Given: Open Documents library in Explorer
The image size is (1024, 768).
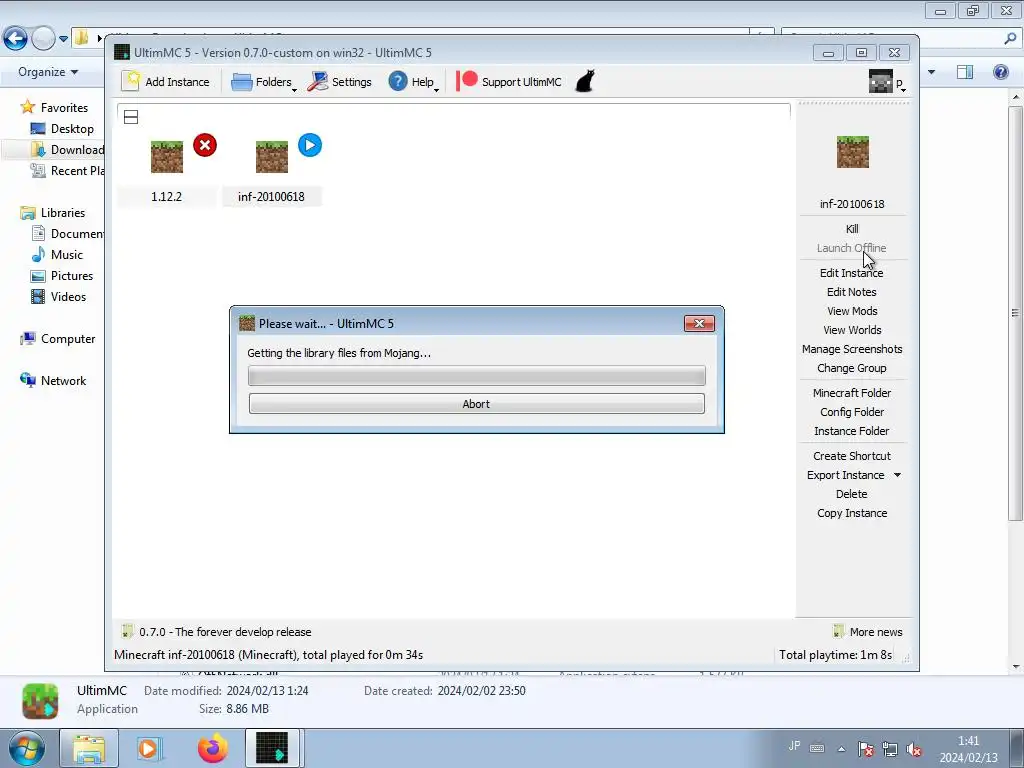Looking at the screenshot, I should click(x=67, y=233).
